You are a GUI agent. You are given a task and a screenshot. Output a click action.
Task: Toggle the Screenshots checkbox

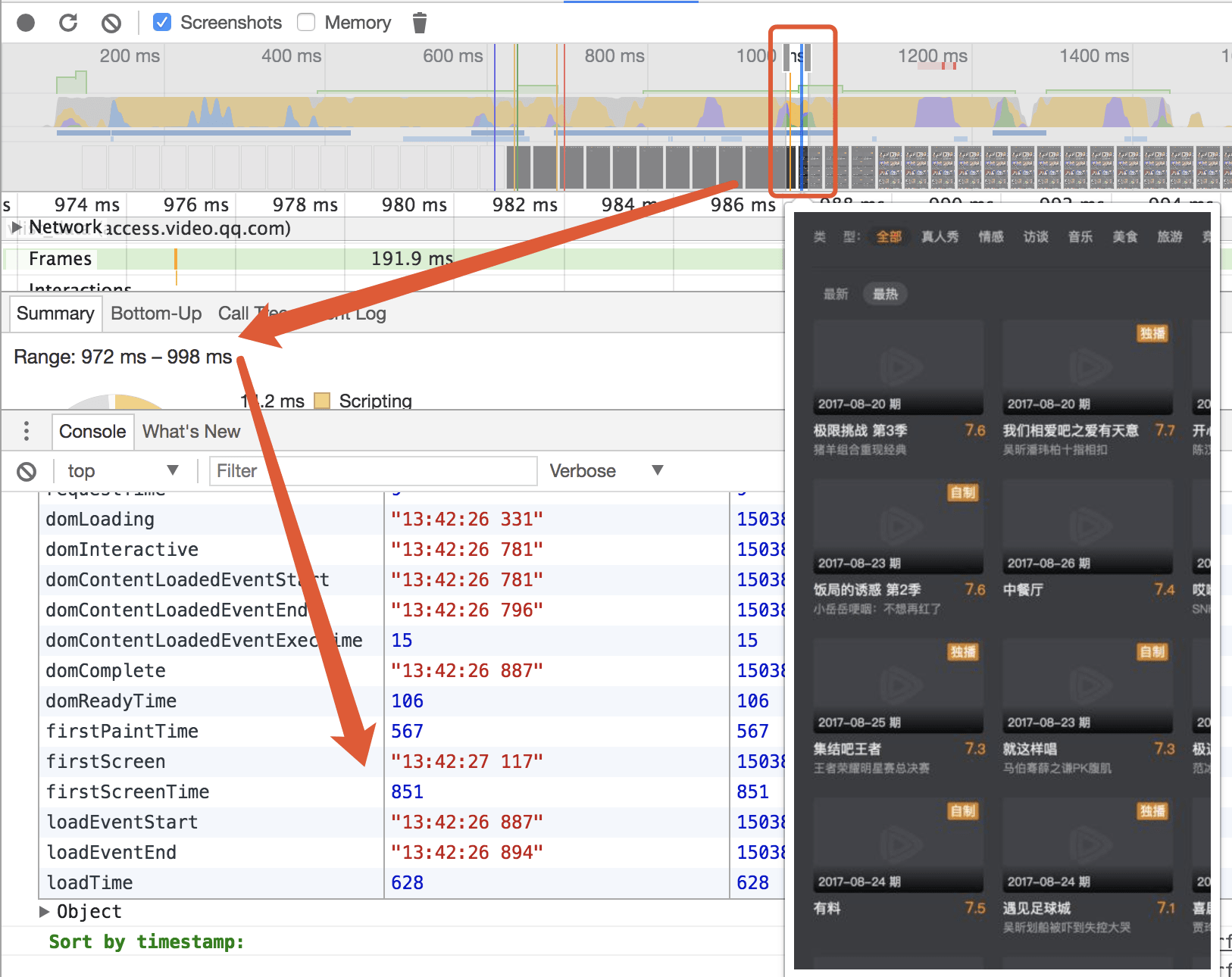point(161,22)
